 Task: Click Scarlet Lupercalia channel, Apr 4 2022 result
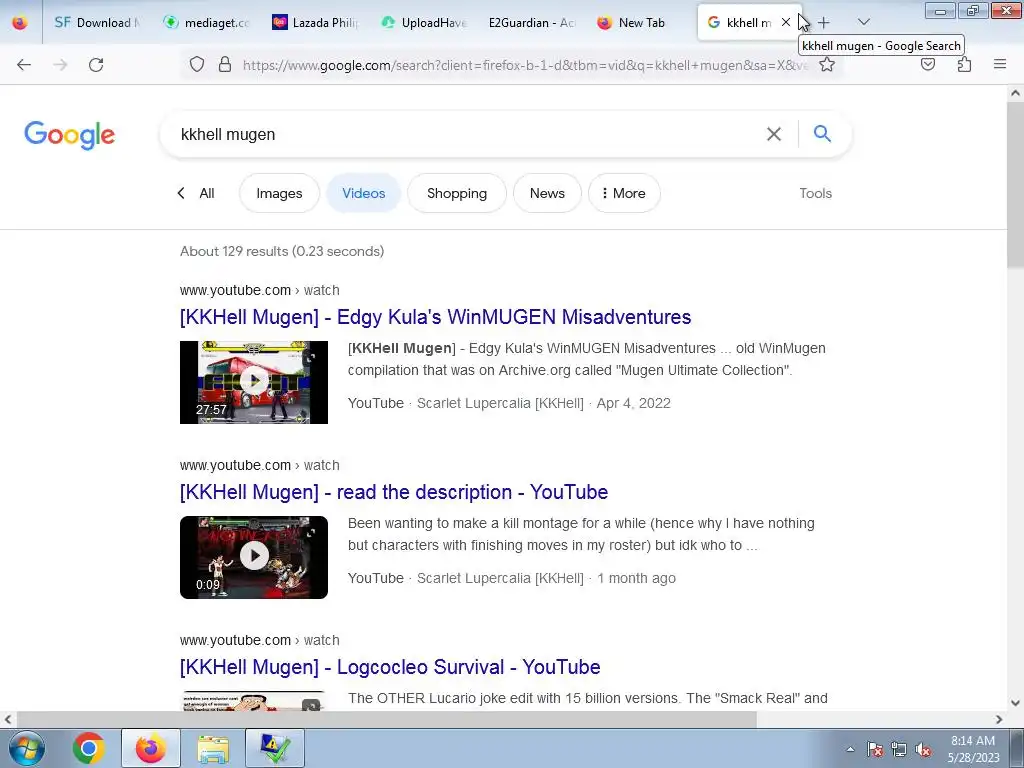500,403
